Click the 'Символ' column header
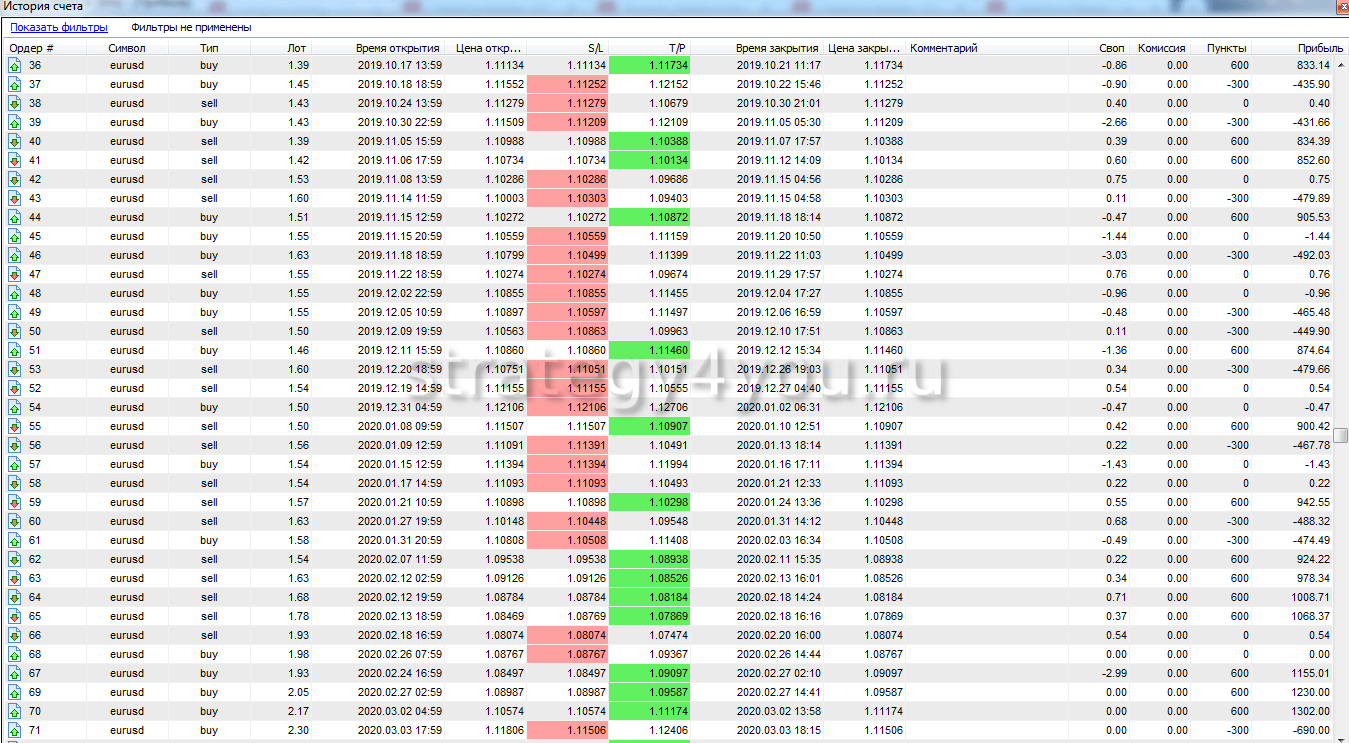The image size is (1349, 743). point(127,48)
